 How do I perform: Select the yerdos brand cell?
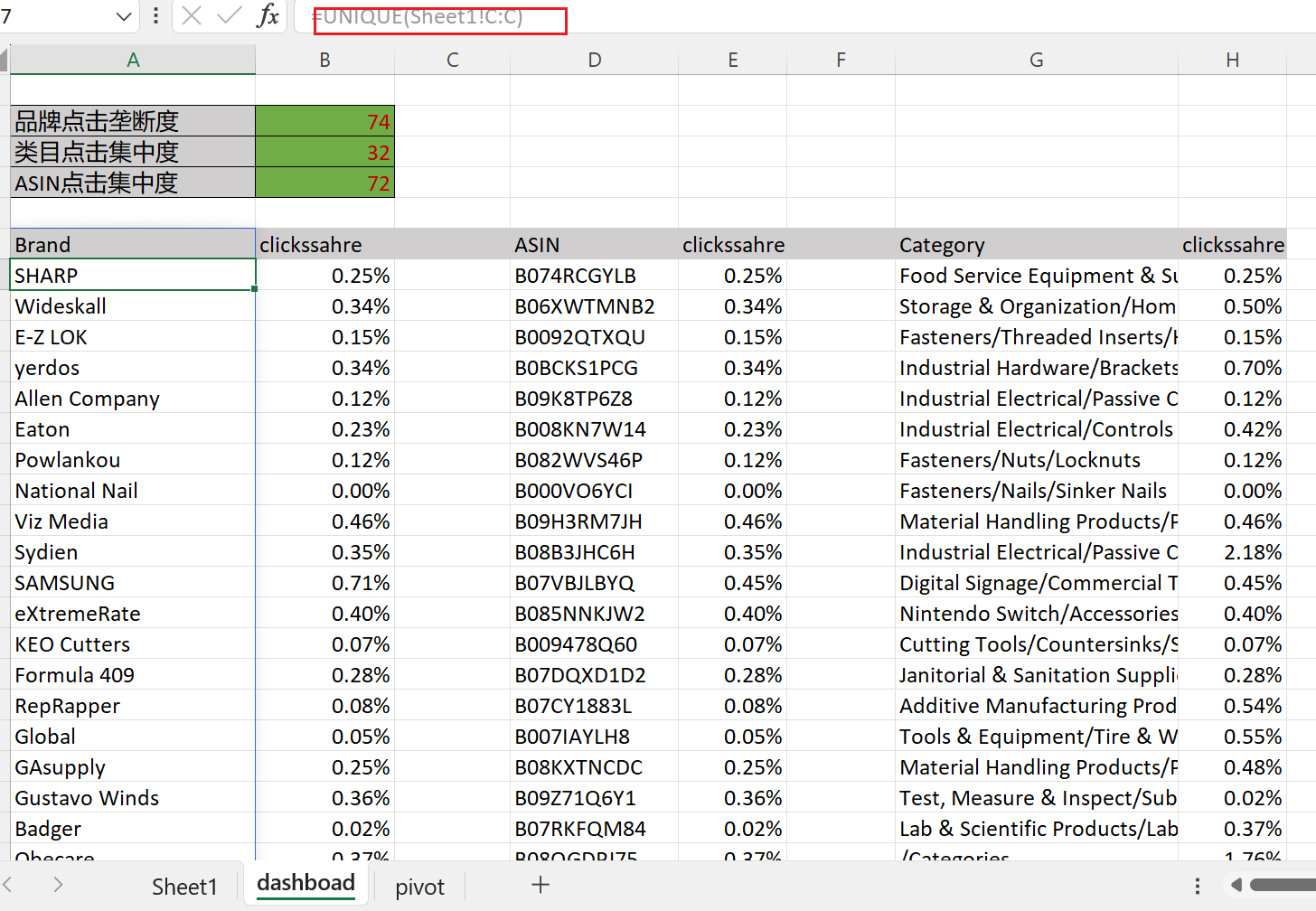(x=133, y=367)
